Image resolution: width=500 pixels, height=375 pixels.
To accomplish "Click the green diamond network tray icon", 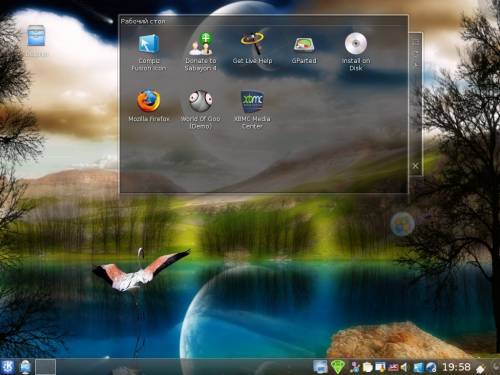I will tap(337, 367).
